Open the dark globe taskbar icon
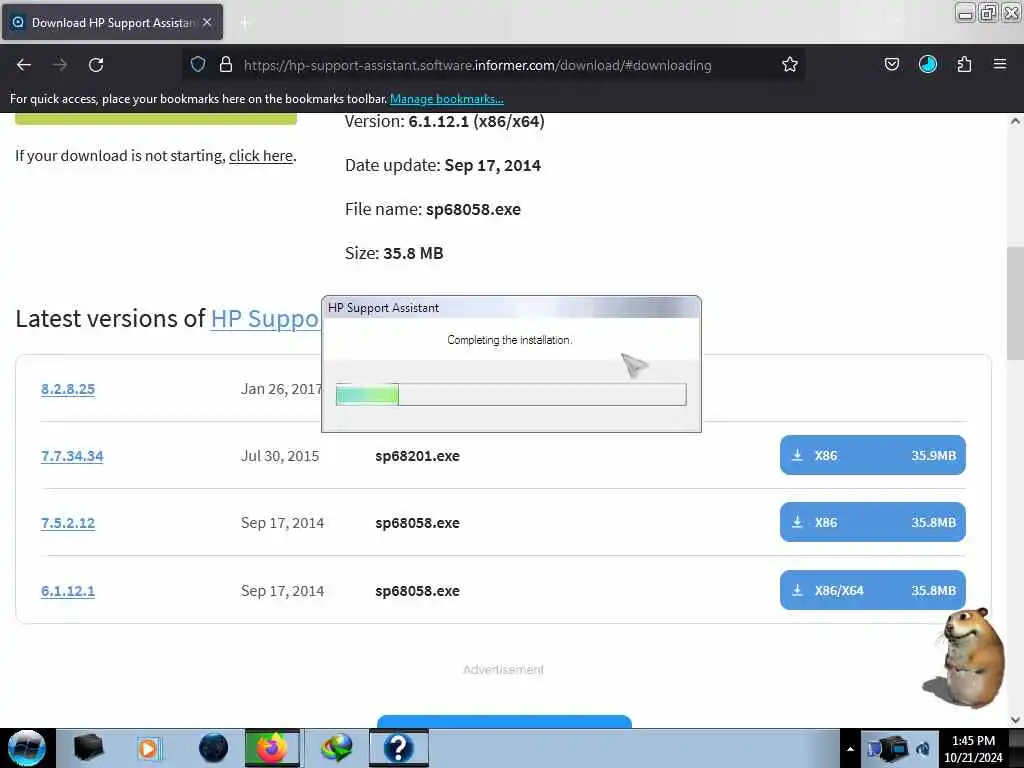1024x768 pixels. point(214,748)
